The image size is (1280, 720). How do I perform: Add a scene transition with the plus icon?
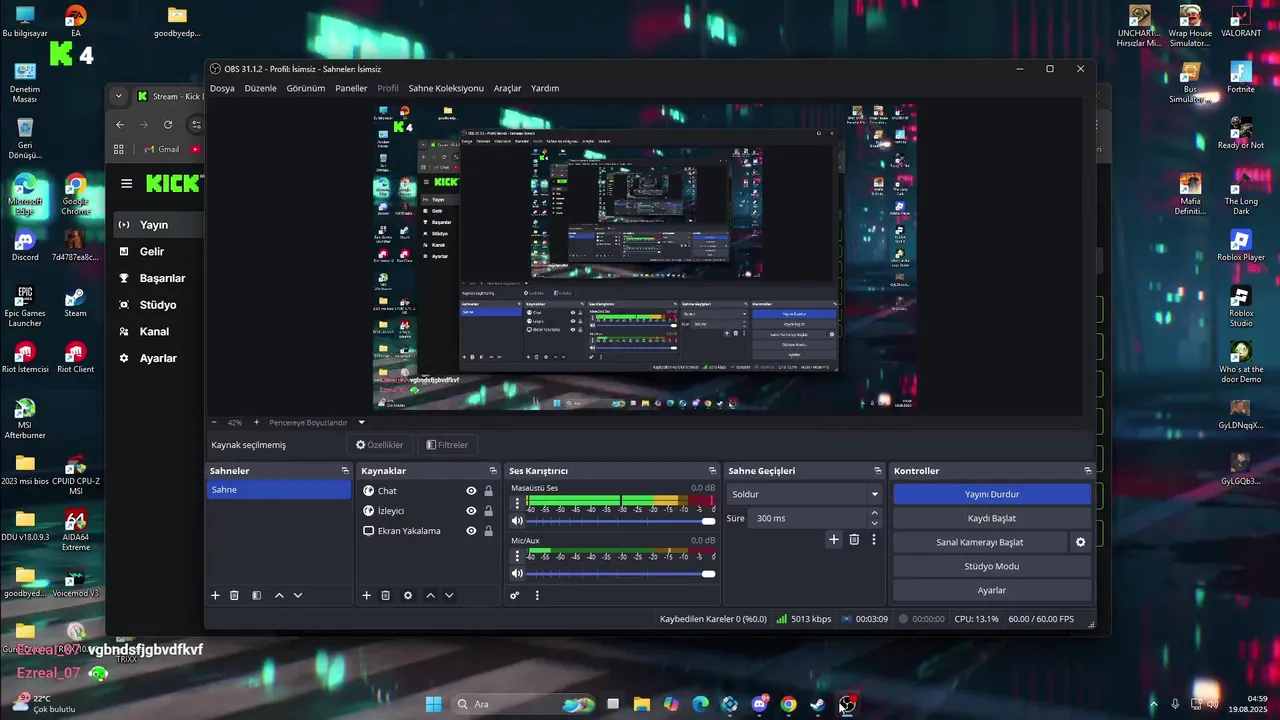click(x=834, y=539)
